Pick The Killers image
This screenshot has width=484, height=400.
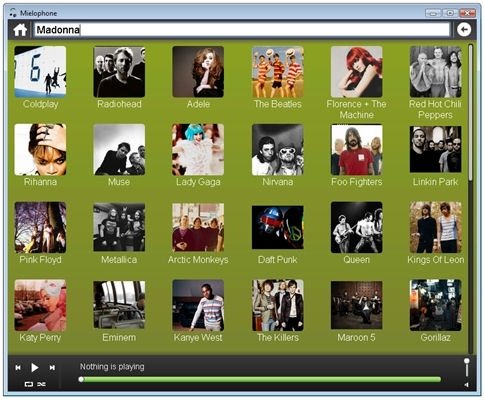click(x=278, y=305)
